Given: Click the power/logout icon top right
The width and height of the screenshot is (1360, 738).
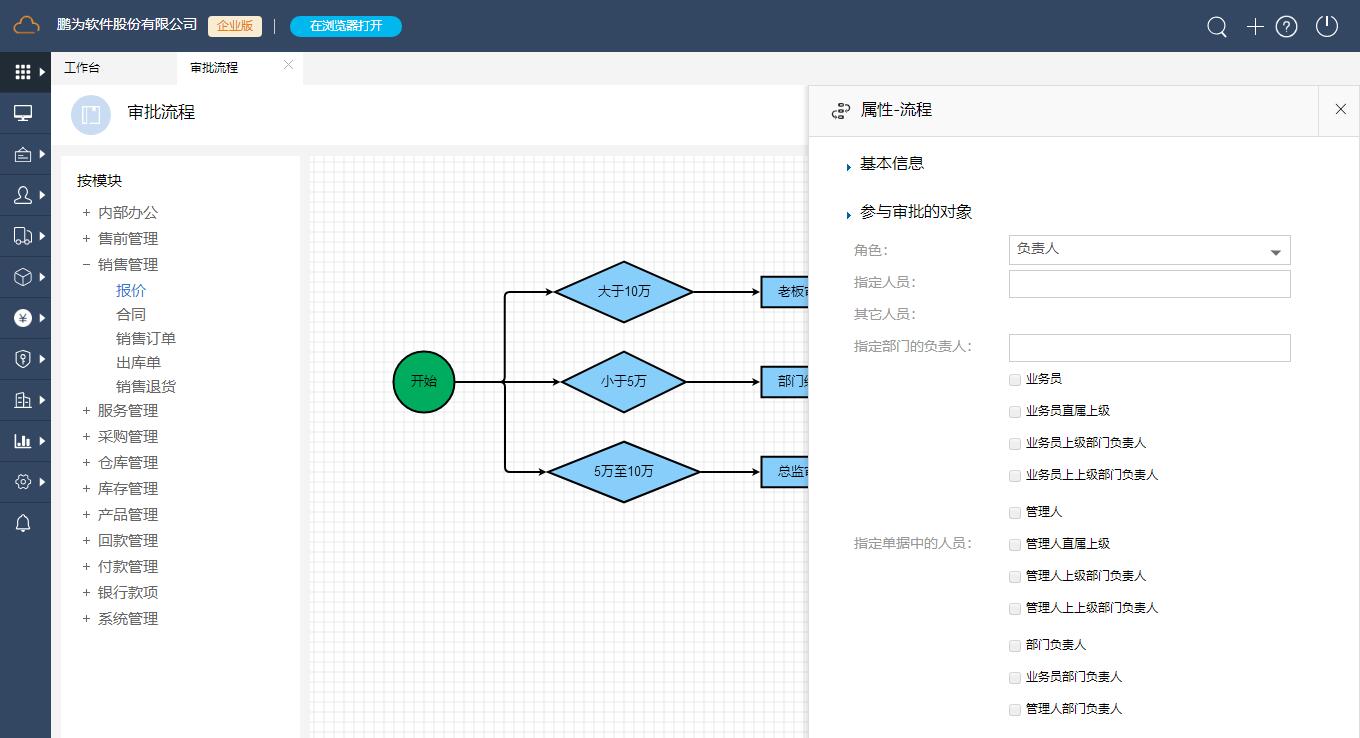Looking at the screenshot, I should pyautogui.click(x=1326, y=27).
